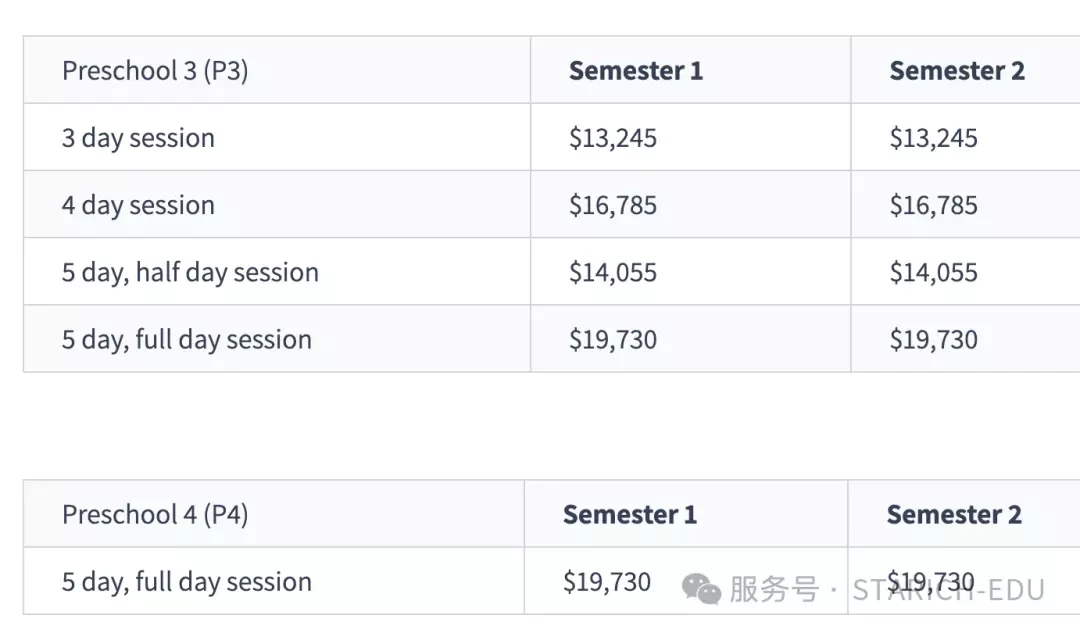This screenshot has height=633, width=1080.
Task: Click Semester 1 header in P4 table
Action: coord(630,515)
